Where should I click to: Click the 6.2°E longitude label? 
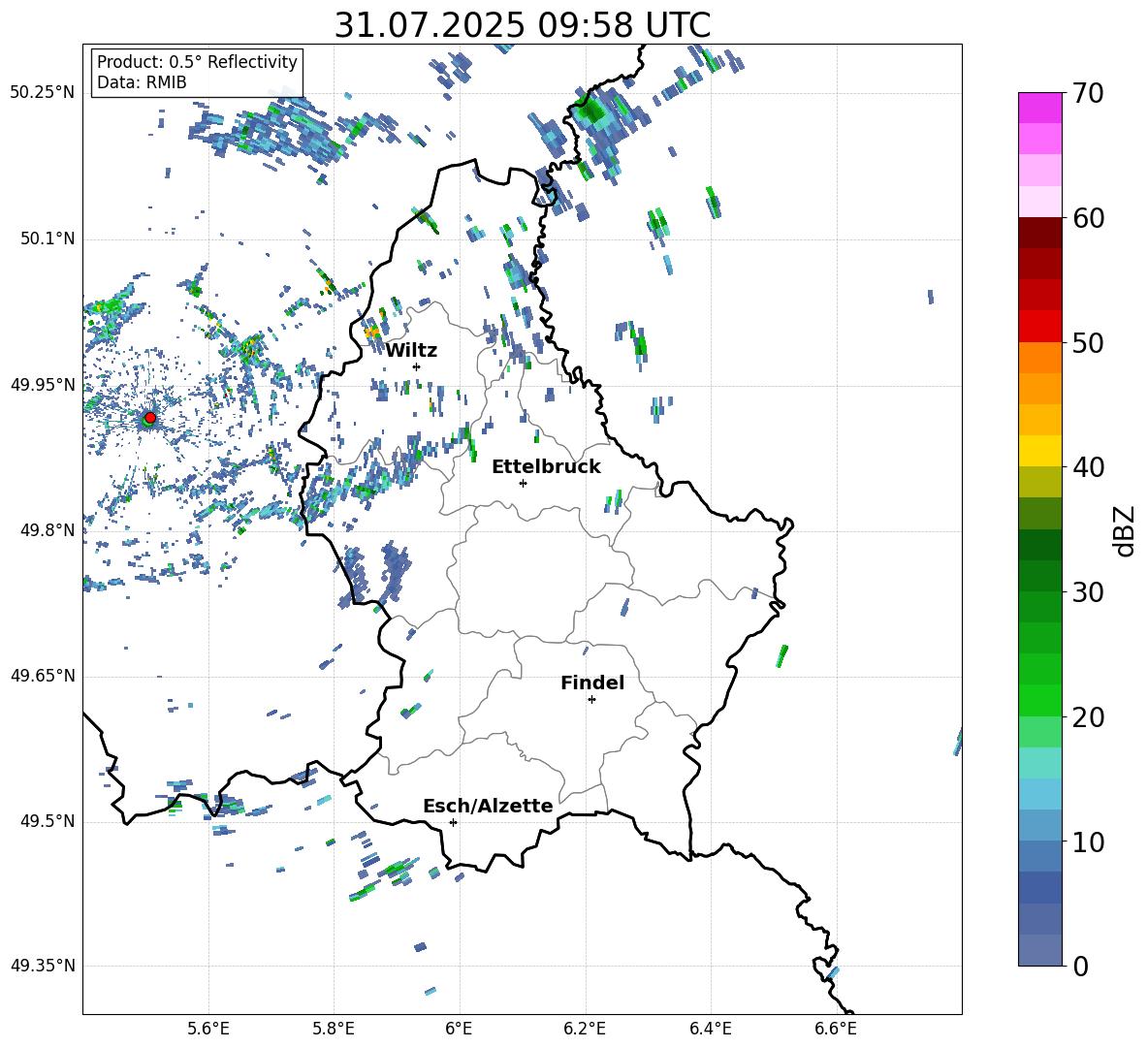pos(585,1029)
